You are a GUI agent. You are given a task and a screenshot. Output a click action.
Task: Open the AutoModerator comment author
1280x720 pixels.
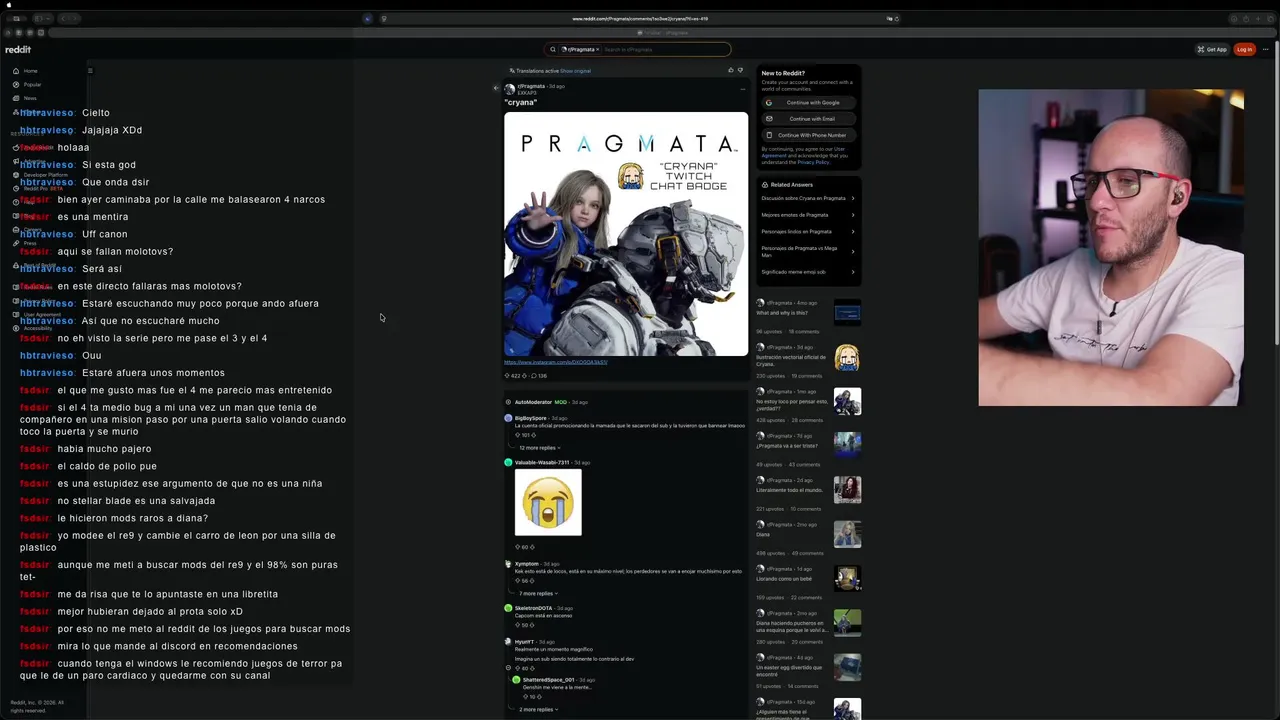[x=533, y=402]
